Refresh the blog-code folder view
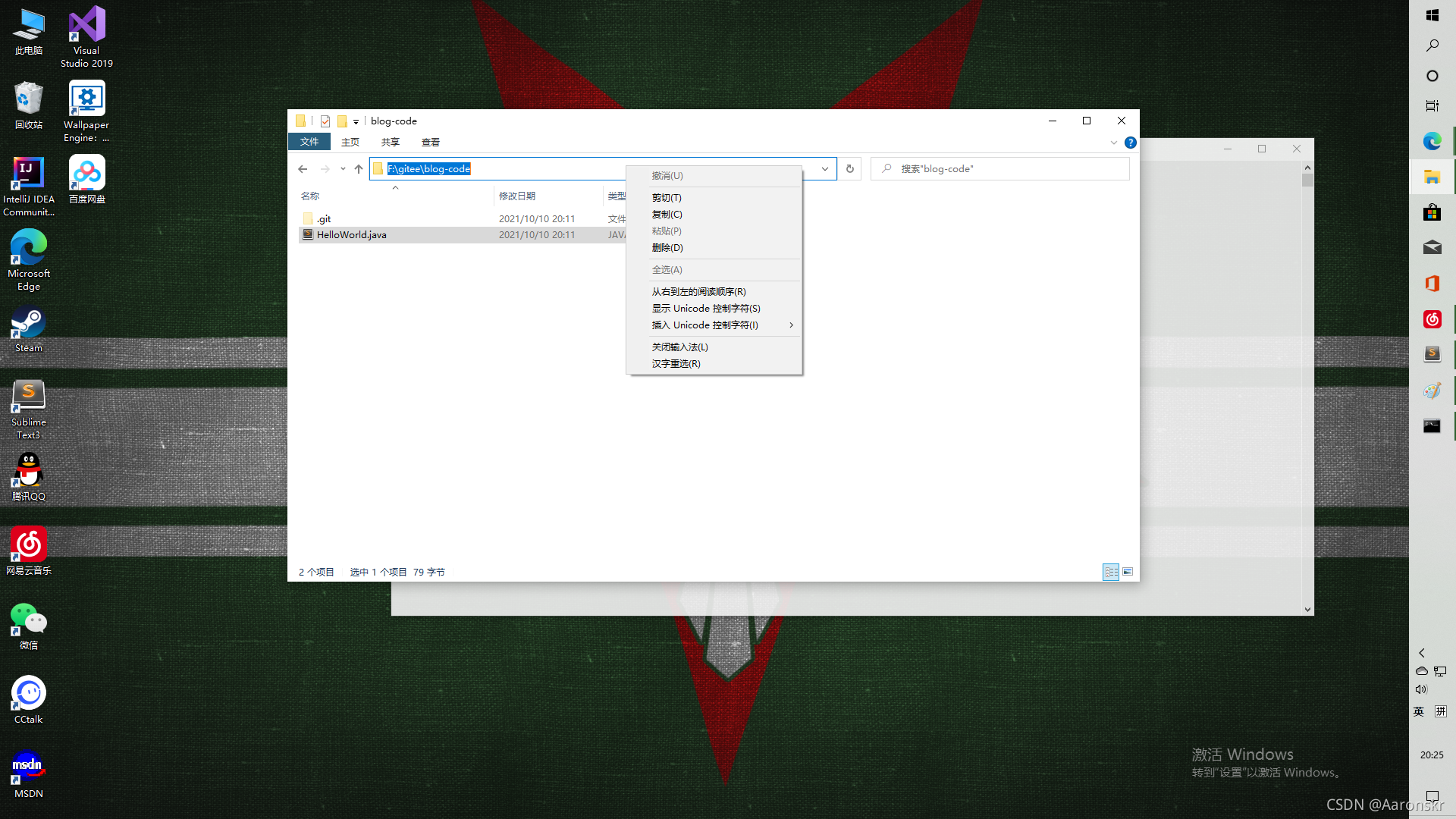The height and width of the screenshot is (819, 1456). click(x=849, y=168)
